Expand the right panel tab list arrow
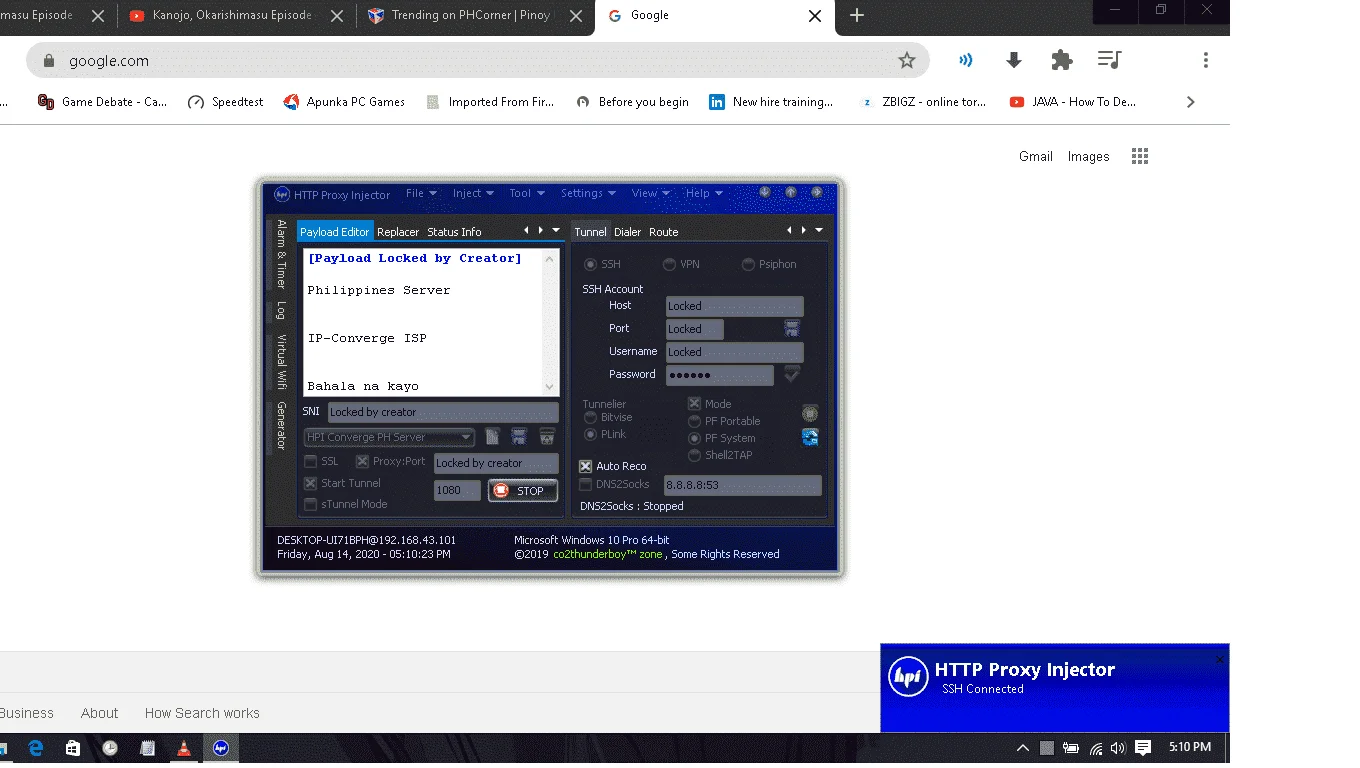The image size is (1360, 768). click(x=819, y=230)
